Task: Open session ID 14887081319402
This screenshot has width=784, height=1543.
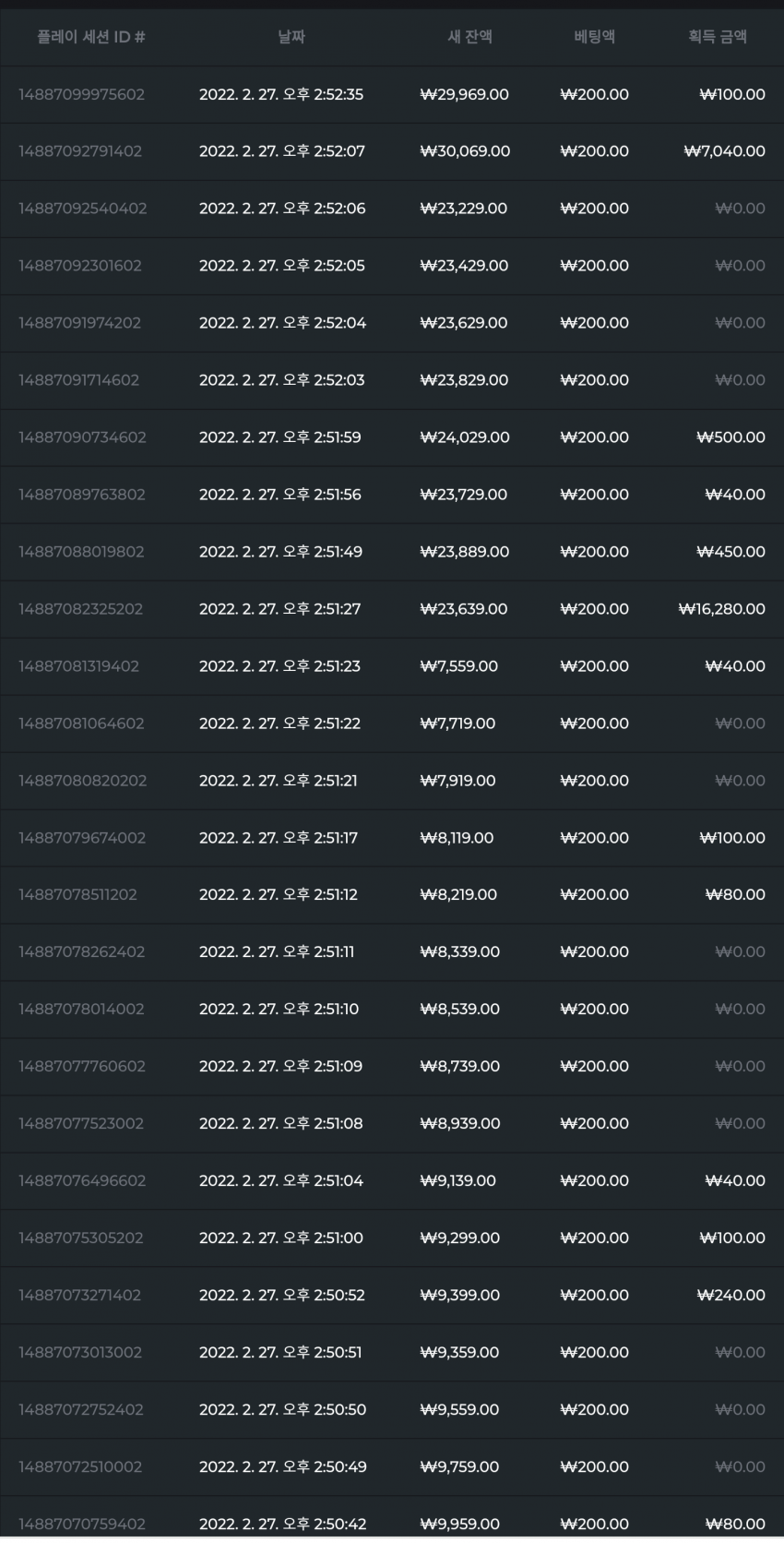Action: coord(78,666)
